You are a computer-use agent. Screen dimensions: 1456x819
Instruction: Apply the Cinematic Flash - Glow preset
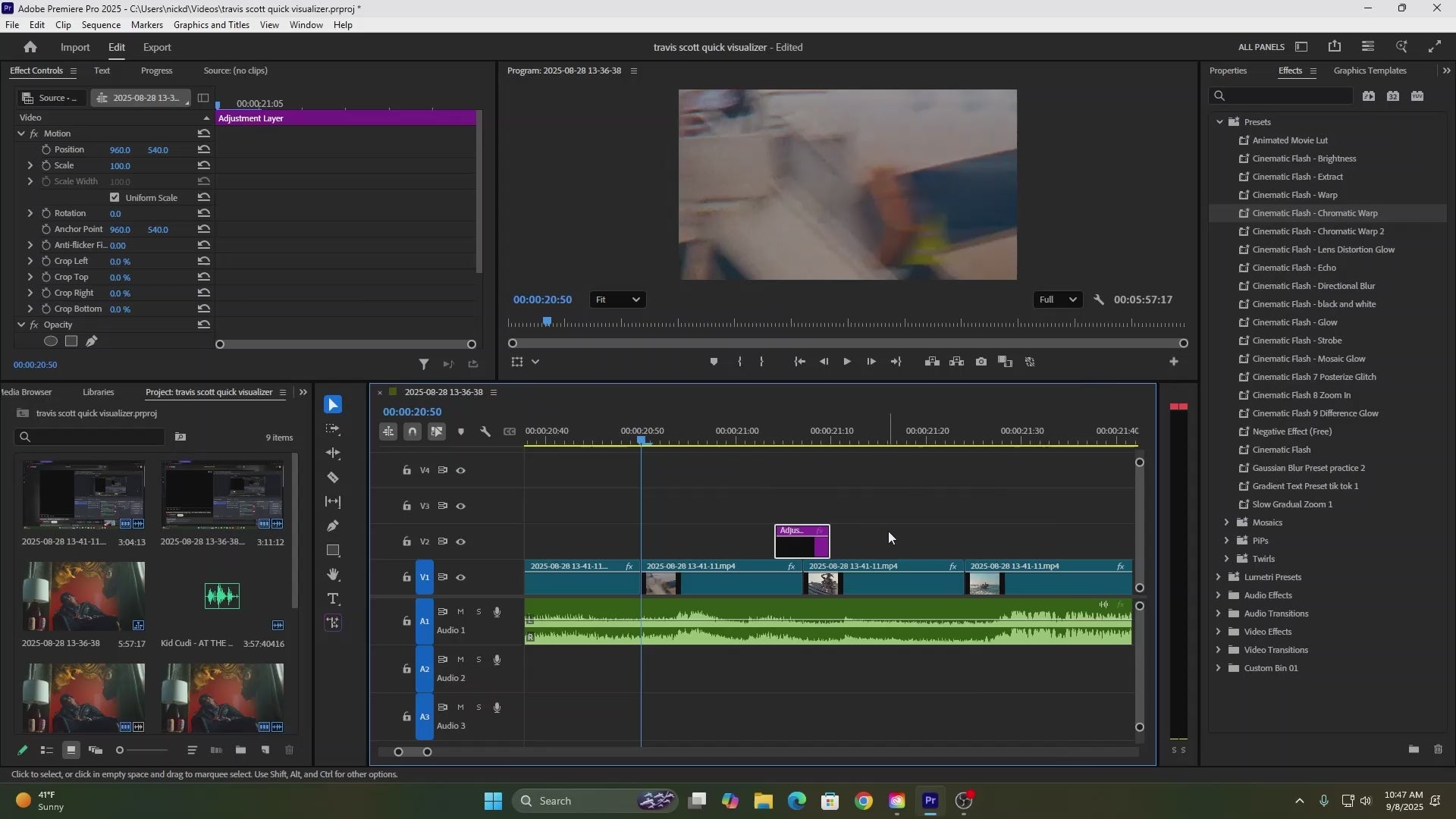(x=1294, y=322)
